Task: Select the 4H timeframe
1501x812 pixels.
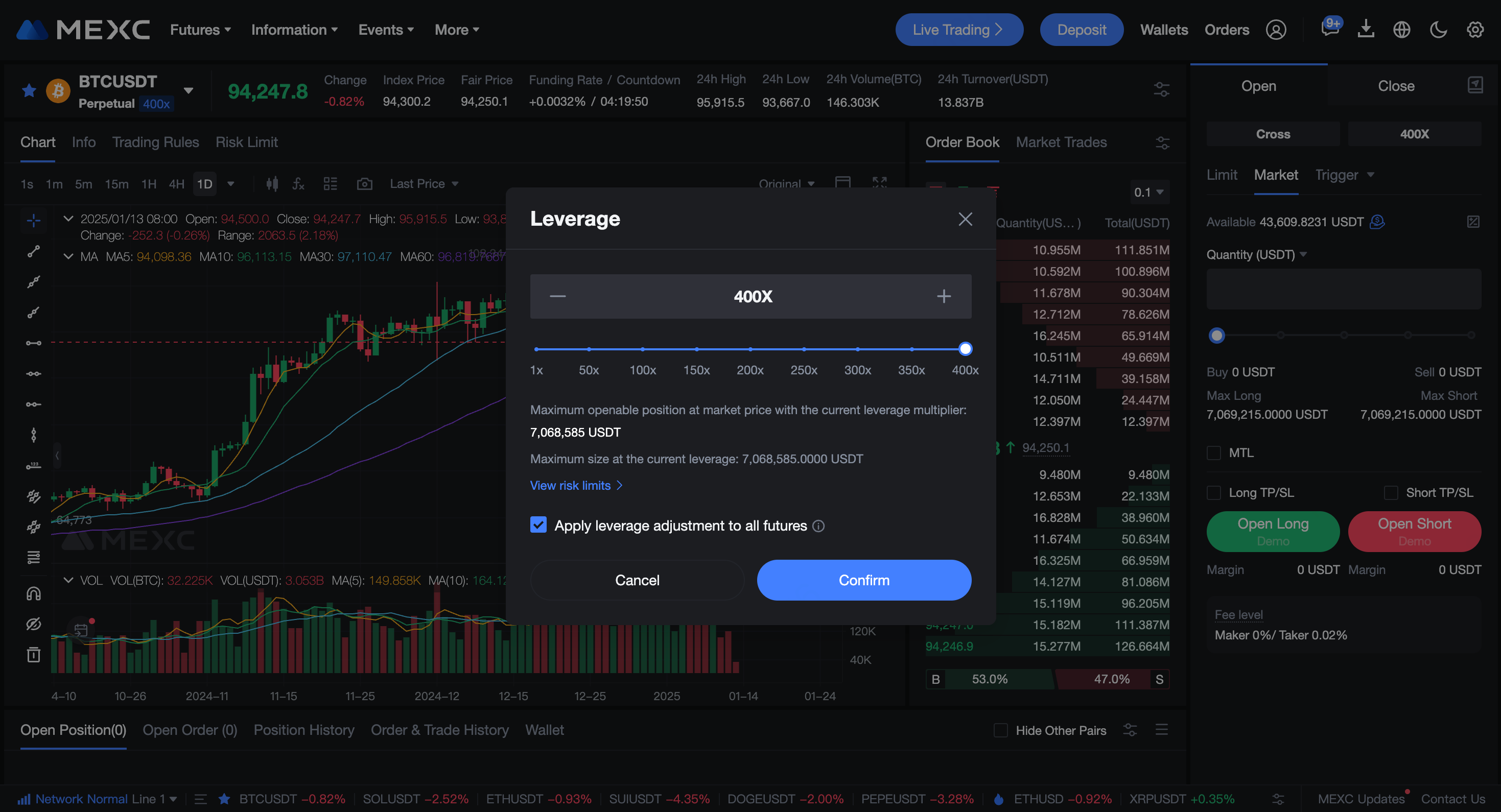Action: (x=177, y=184)
